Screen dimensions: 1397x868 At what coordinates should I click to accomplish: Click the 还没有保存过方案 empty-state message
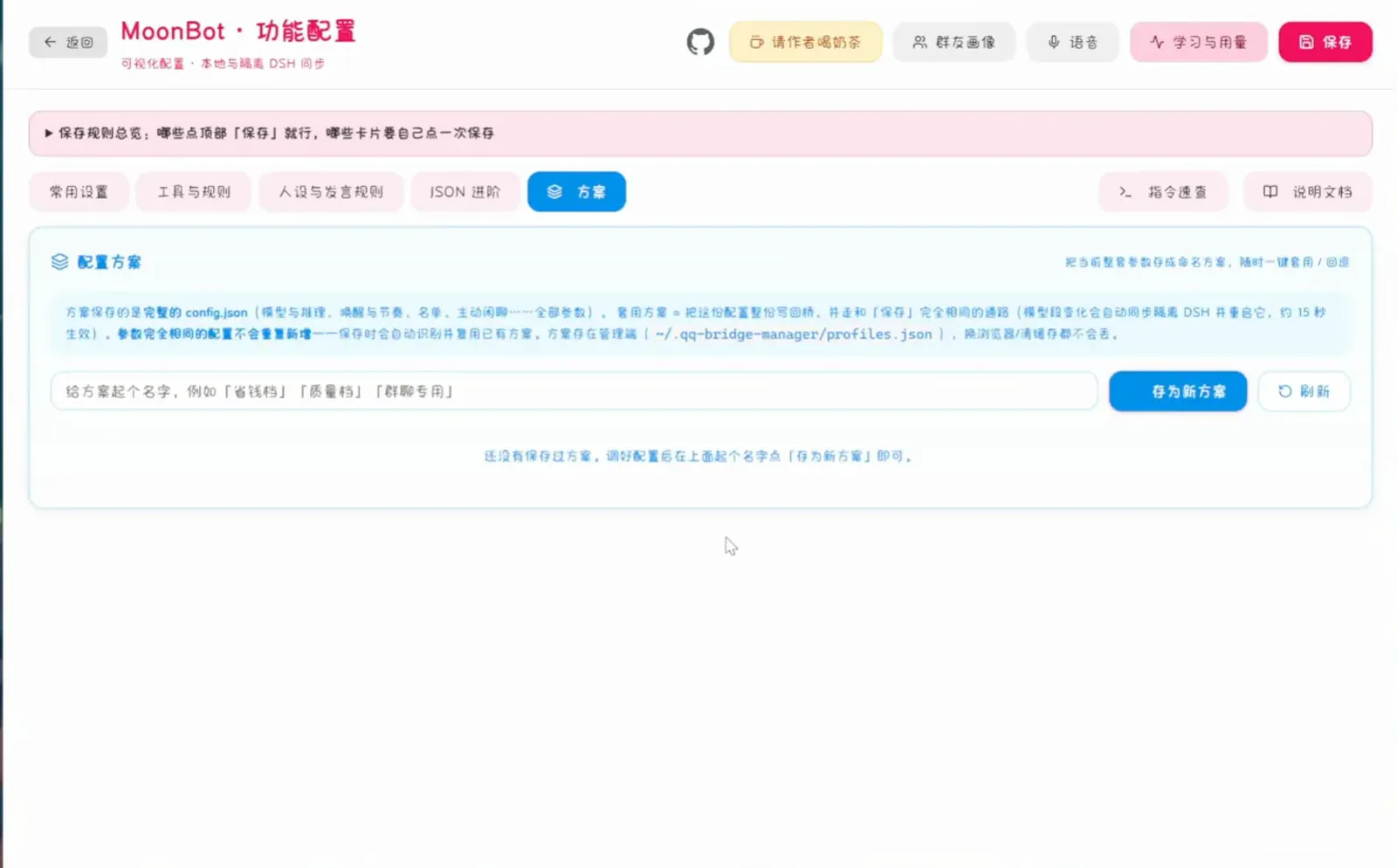point(698,456)
